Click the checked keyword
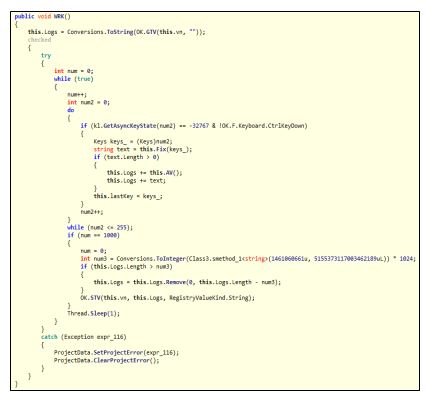This screenshot has width=428, height=402. tap(39, 40)
